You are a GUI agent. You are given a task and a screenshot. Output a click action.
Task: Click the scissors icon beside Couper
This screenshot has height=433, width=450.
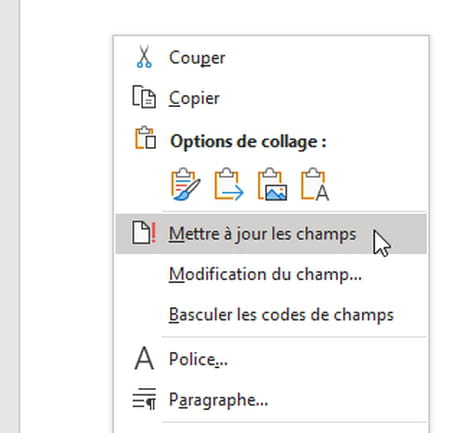click(144, 57)
